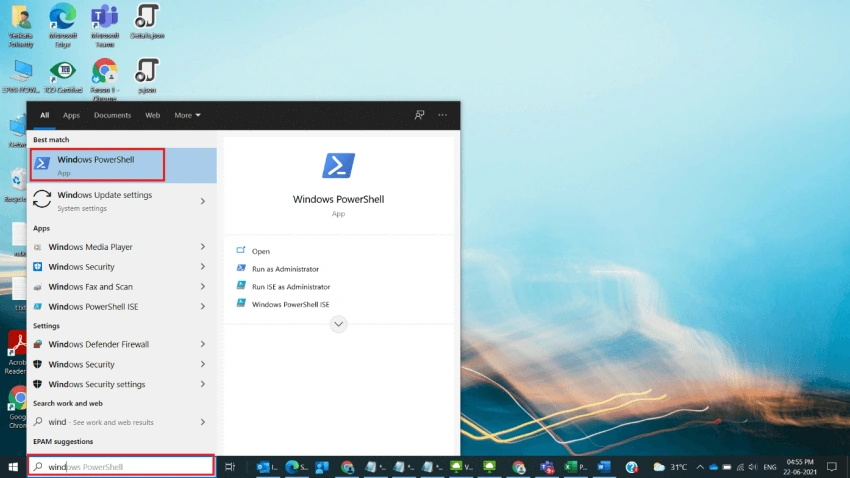Click the blue Get Help taskbar icon
Viewport: 850px width, 478px height.
[632, 467]
